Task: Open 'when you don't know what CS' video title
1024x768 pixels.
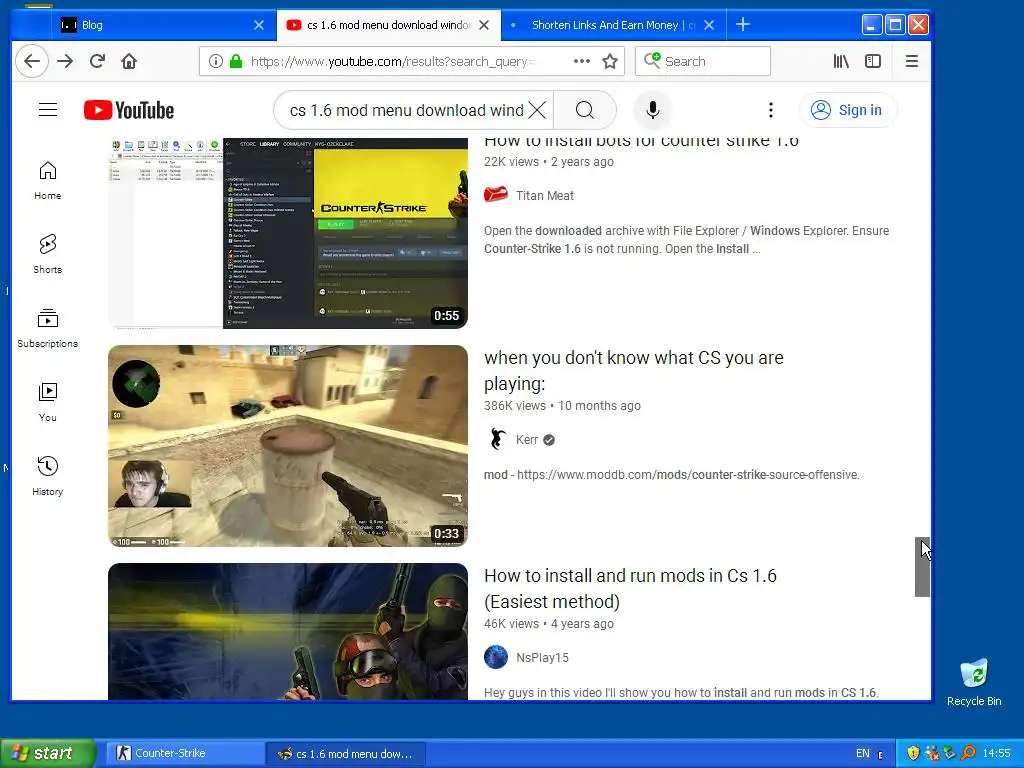Action: click(x=633, y=370)
